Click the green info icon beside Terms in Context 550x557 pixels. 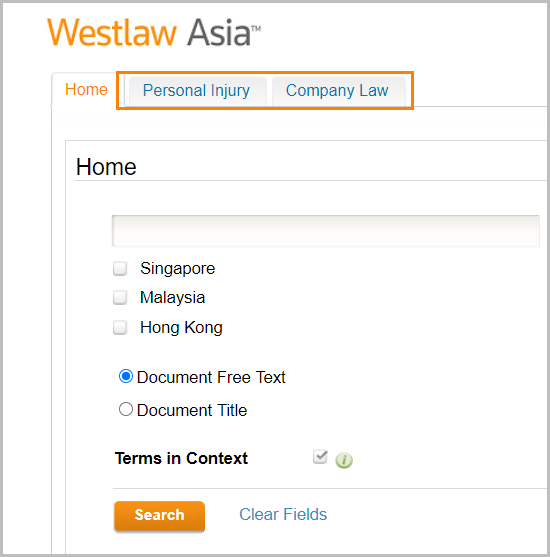click(344, 460)
